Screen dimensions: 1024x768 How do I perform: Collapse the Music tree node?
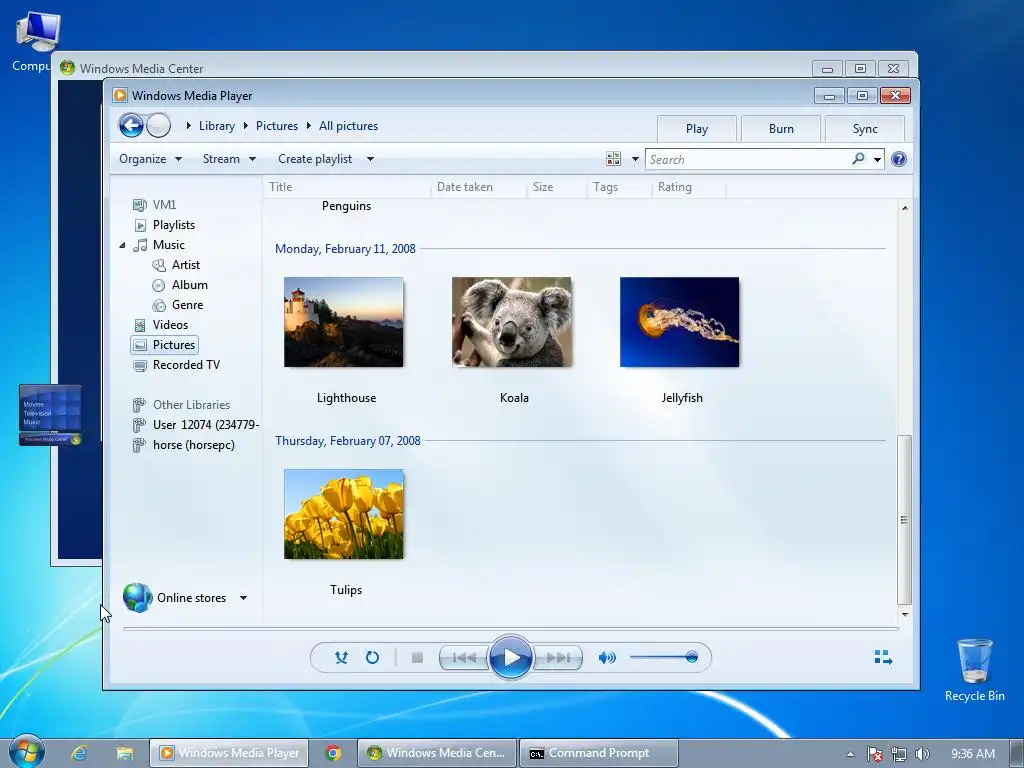point(122,245)
